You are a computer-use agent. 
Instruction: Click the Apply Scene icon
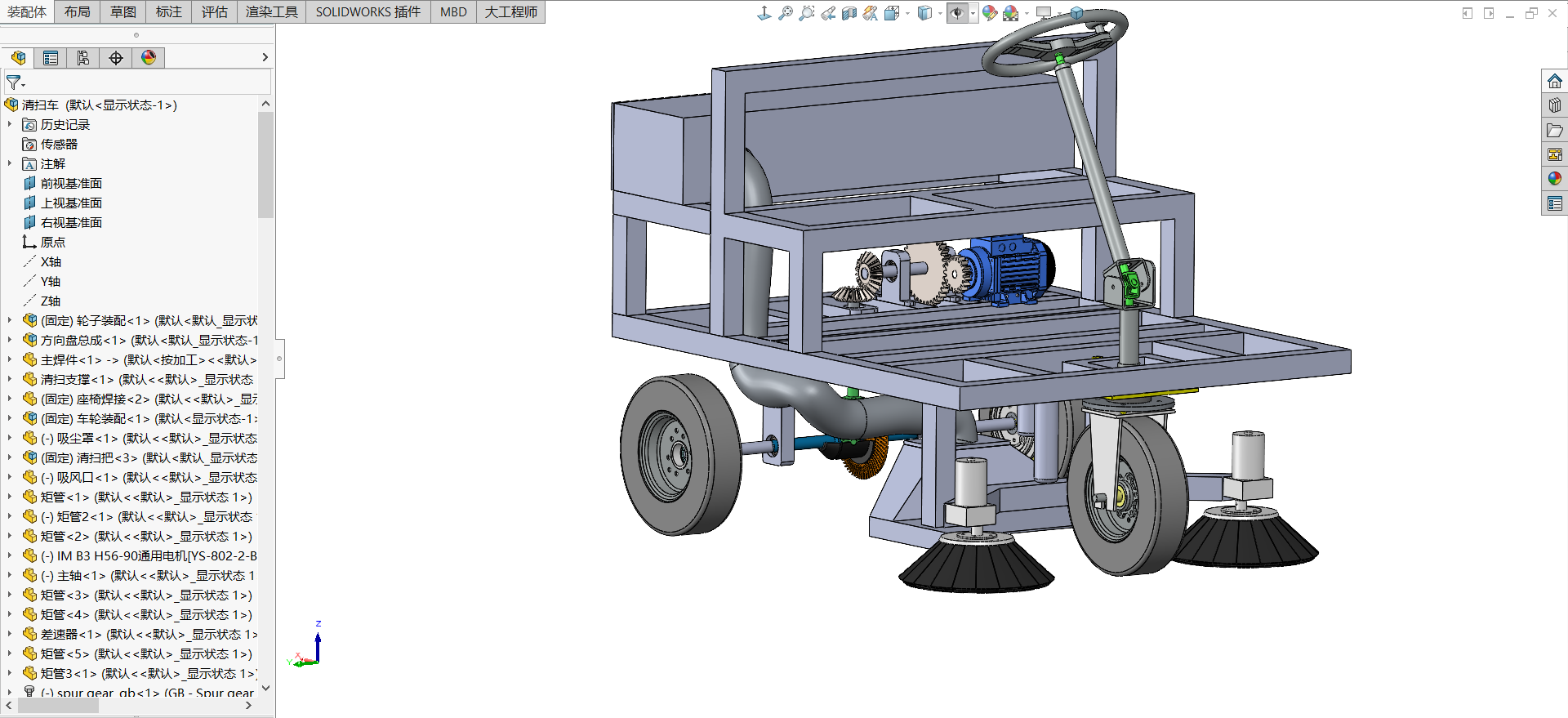(1011, 13)
